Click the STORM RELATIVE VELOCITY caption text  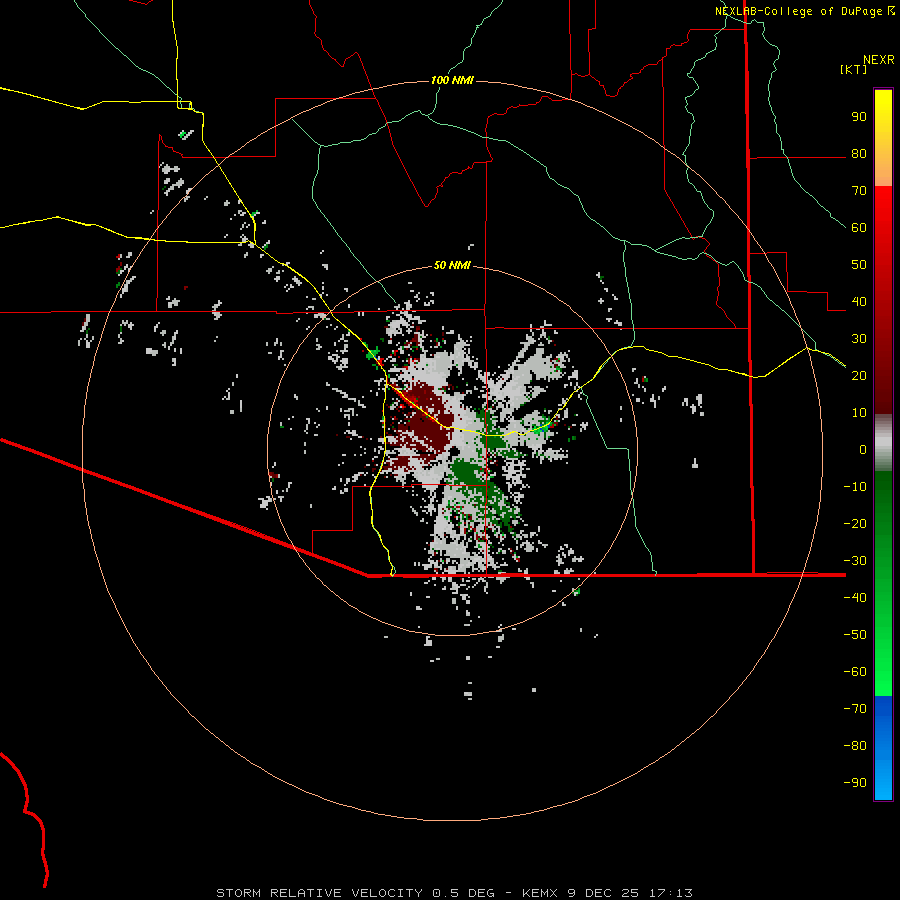pyautogui.click(x=319, y=893)
